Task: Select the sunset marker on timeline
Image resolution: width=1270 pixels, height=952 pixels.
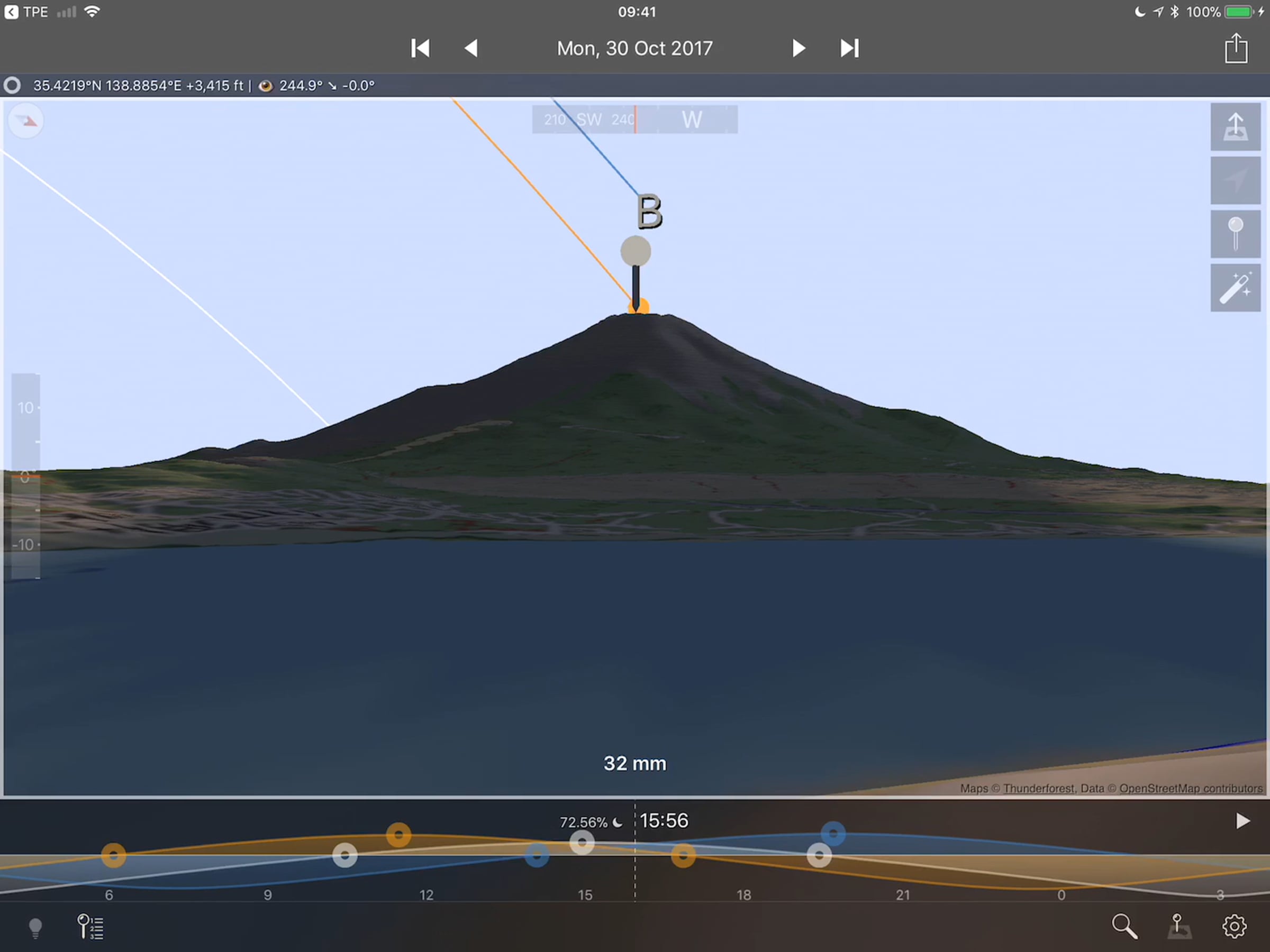Action: click(x=683, y=856)
